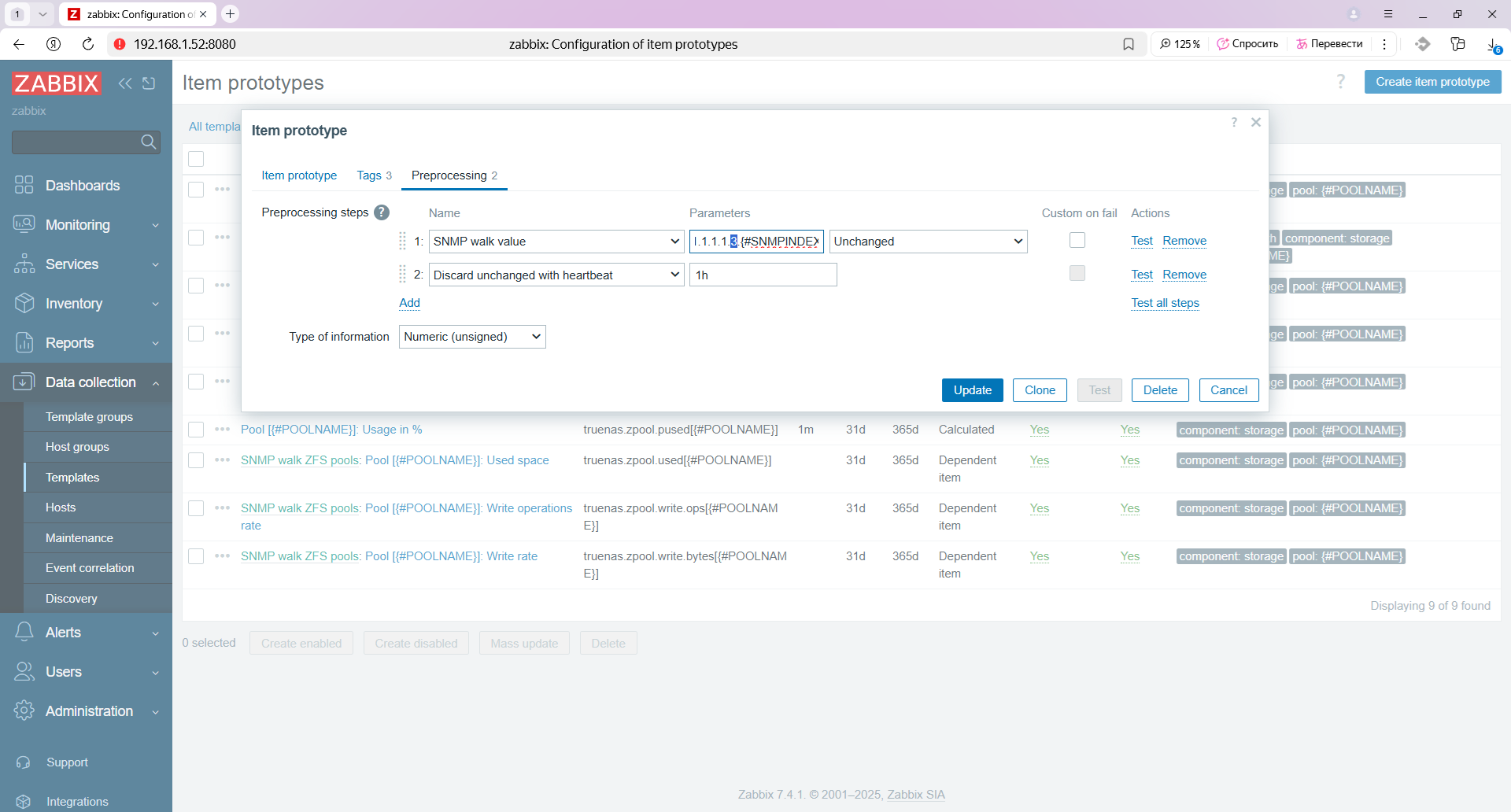Screen dimensions: 1511x812
Task: Click the Data collection icon
Action: [24, 382]
